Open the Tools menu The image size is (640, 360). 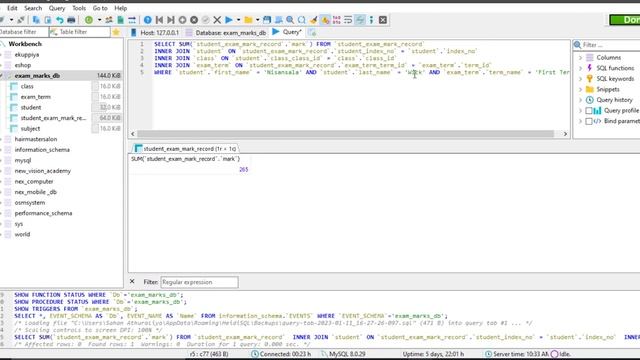coord(79,8)
